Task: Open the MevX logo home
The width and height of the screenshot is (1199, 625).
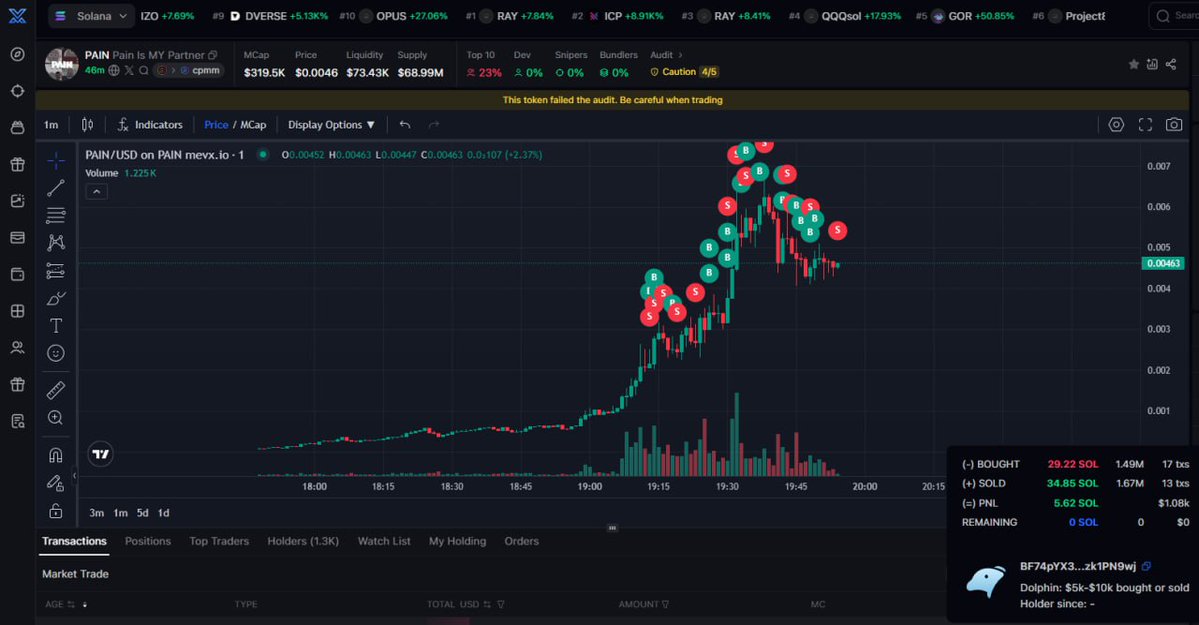Action: [x=17, y=15]
